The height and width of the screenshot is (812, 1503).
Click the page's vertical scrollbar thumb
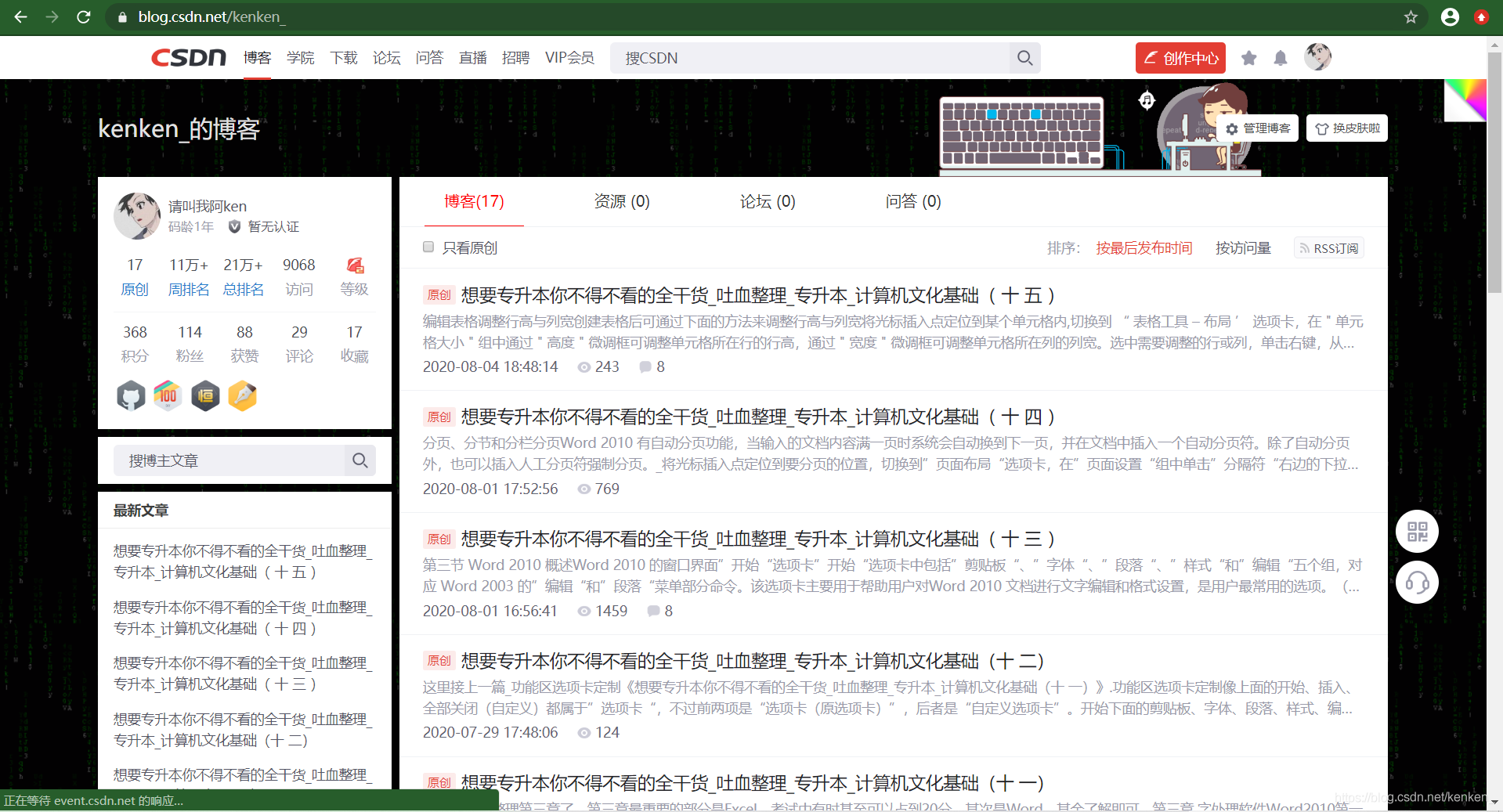(1494, 172)
